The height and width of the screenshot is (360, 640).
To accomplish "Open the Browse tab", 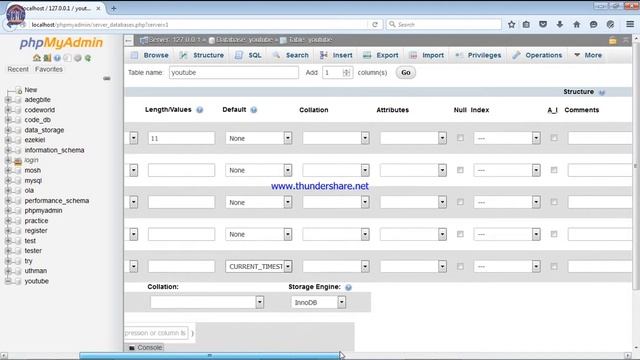I will (150, 55).
